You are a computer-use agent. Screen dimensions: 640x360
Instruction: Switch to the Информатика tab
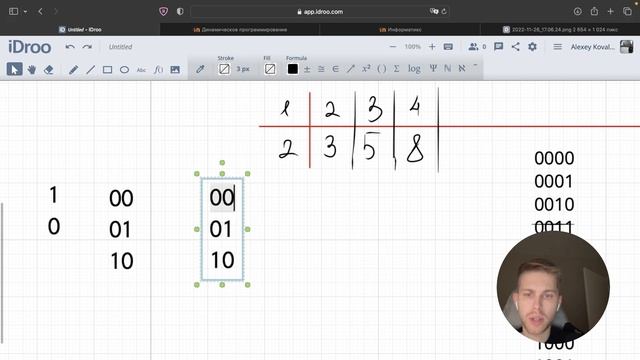click(400, 29)
